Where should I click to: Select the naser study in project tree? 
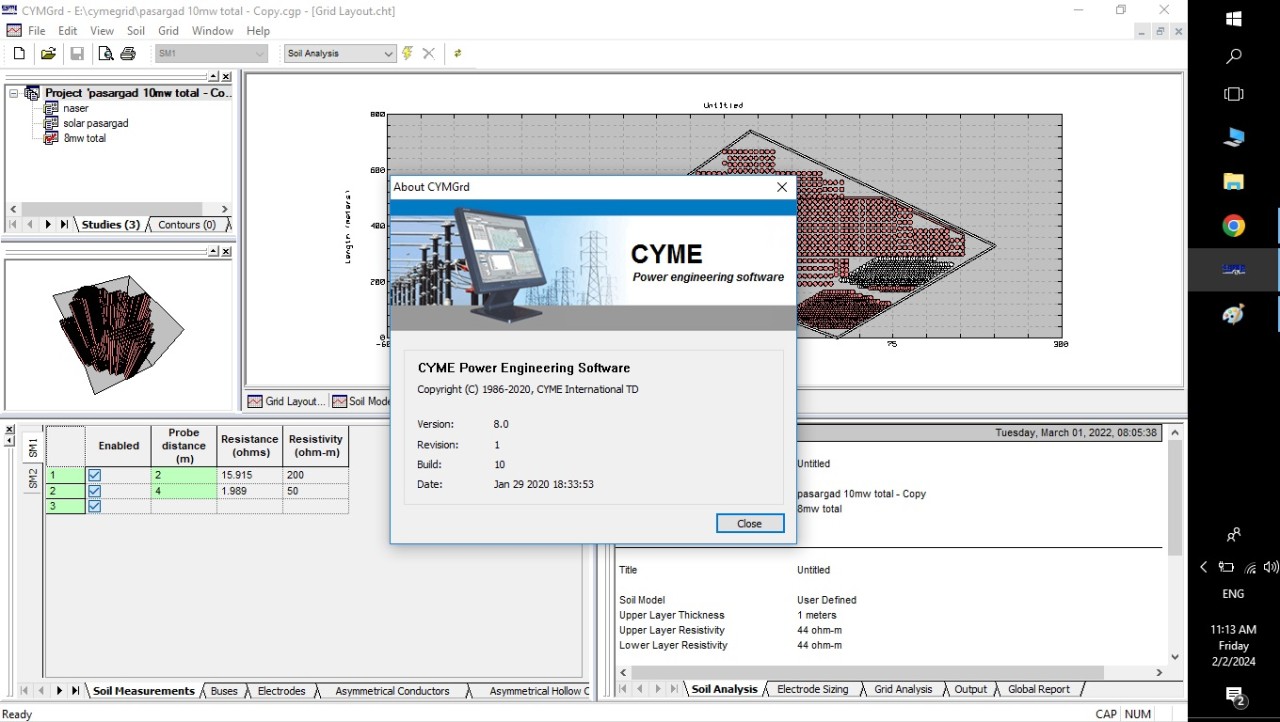76,108
